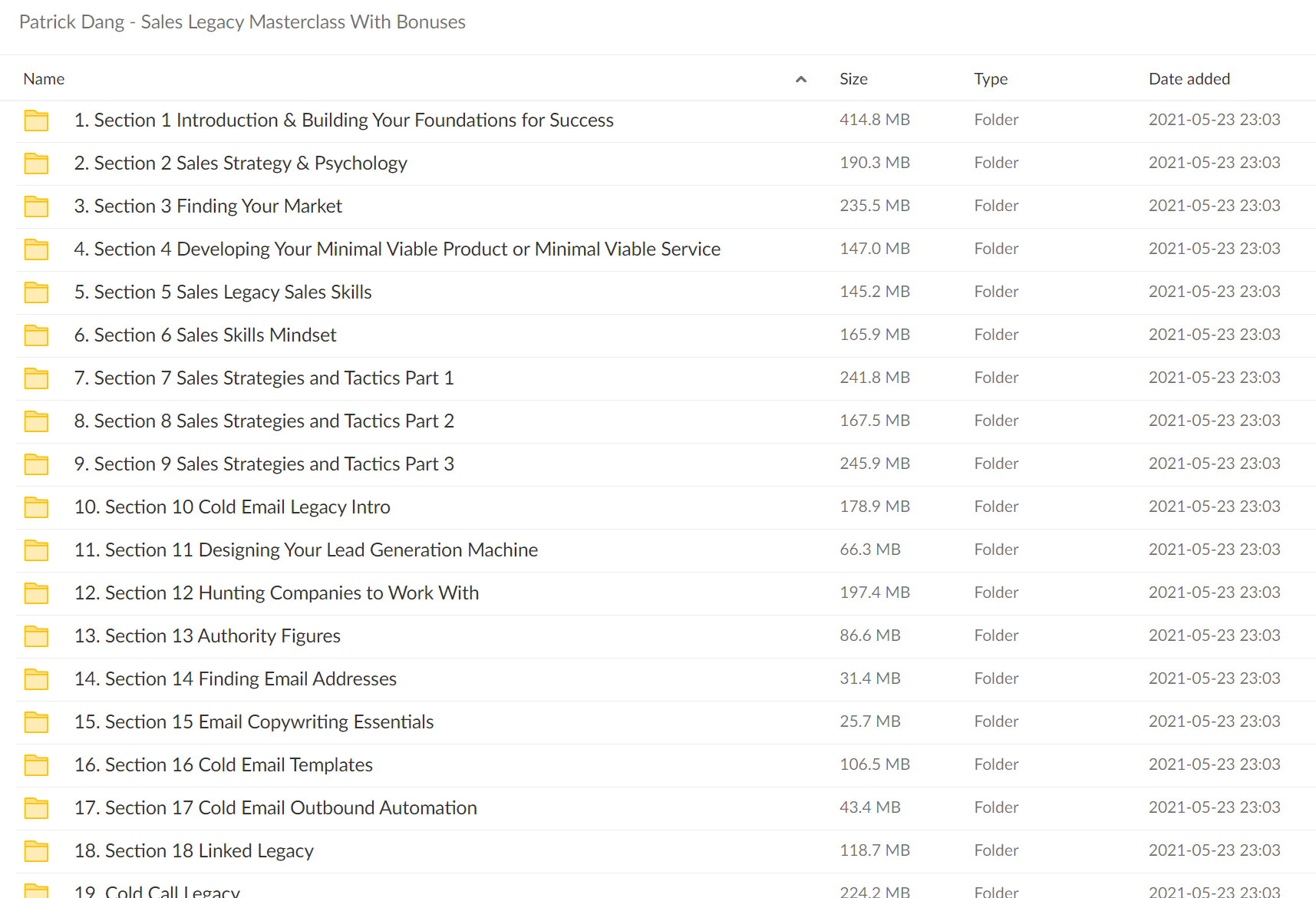Viewport: 1316px width, 898px height.
Task: Click folder icon for Section 1 Introduction
Action: coord(36,121)
